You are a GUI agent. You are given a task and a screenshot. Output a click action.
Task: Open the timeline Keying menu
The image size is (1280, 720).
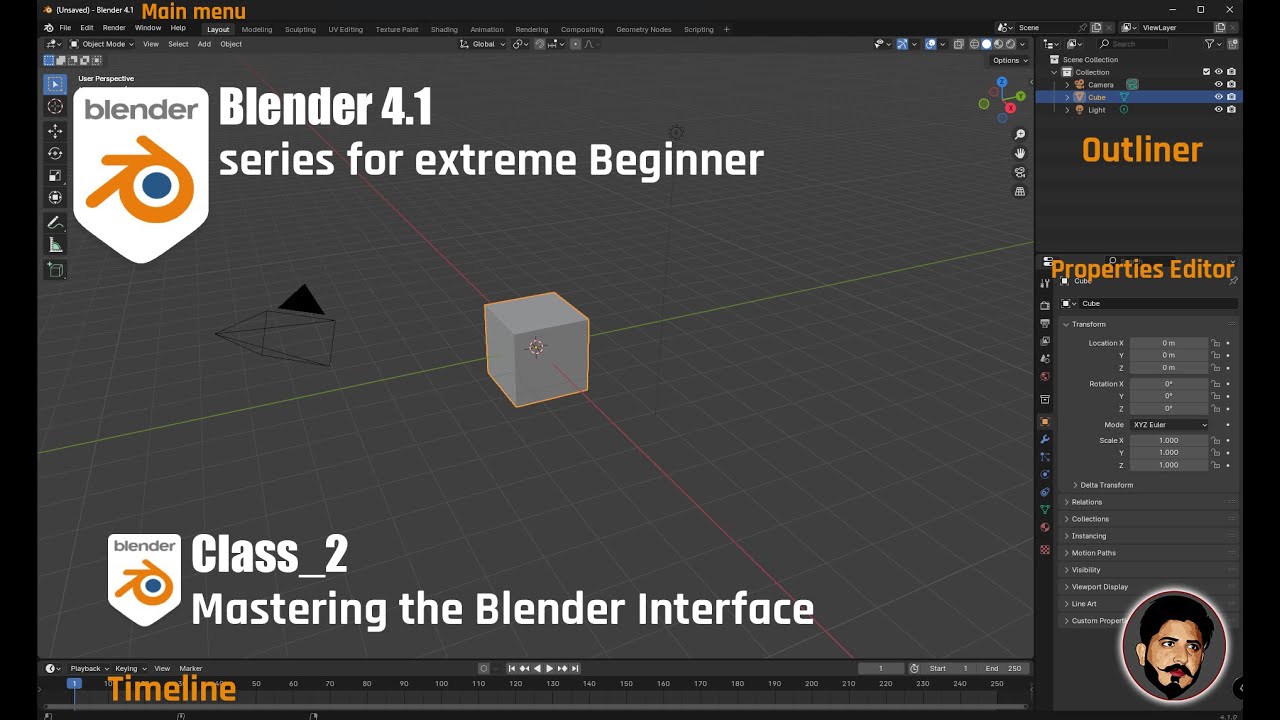(x=129, y=668)
